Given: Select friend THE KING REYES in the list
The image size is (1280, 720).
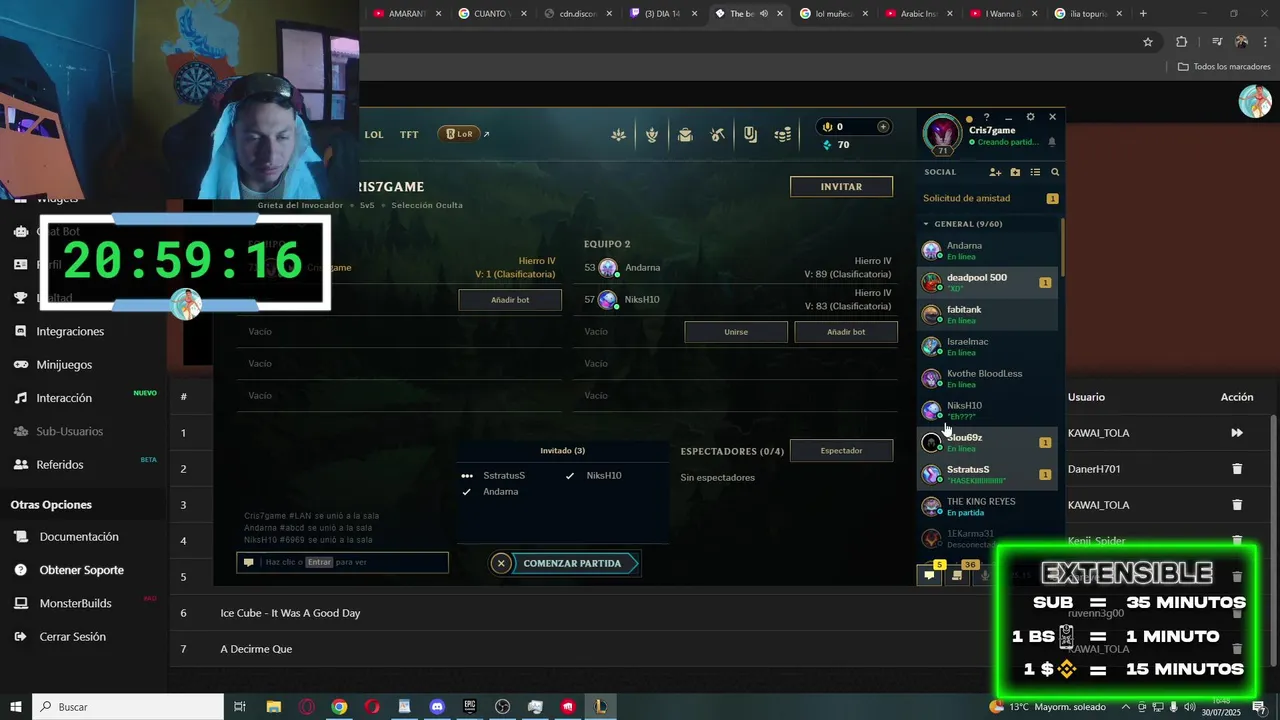Looking at the screenshot, I should click(x=987, y=506).
